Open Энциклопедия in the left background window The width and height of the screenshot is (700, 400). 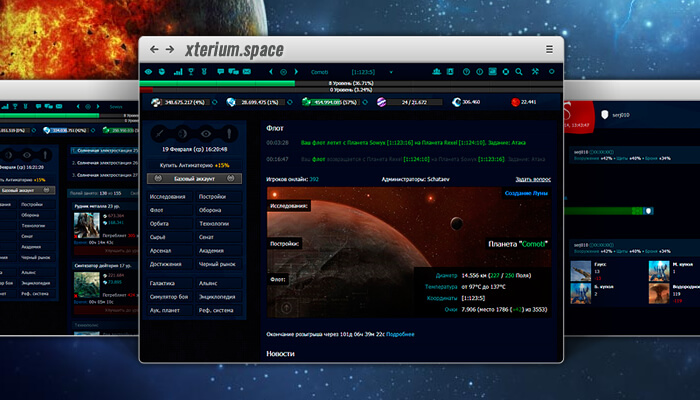(35, 283)
